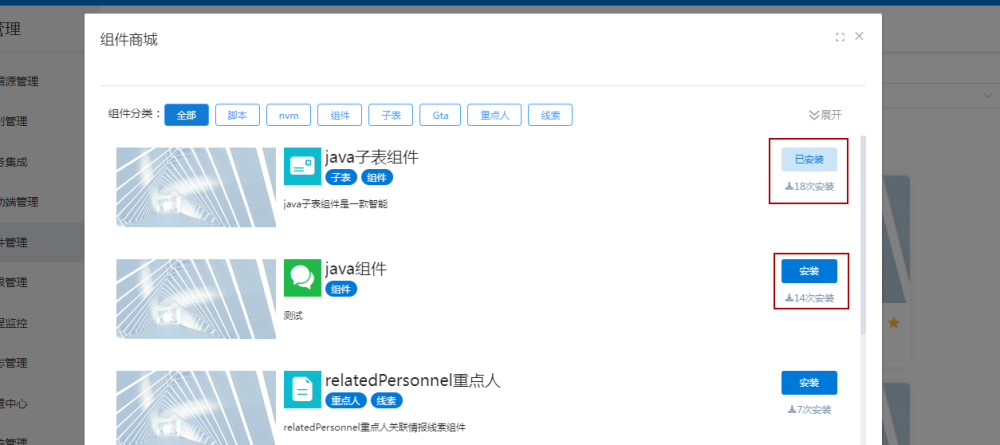Select the 线索 category filter
Image resolution: width=1000 pixels, height=445 pixels.
point(550,115)
